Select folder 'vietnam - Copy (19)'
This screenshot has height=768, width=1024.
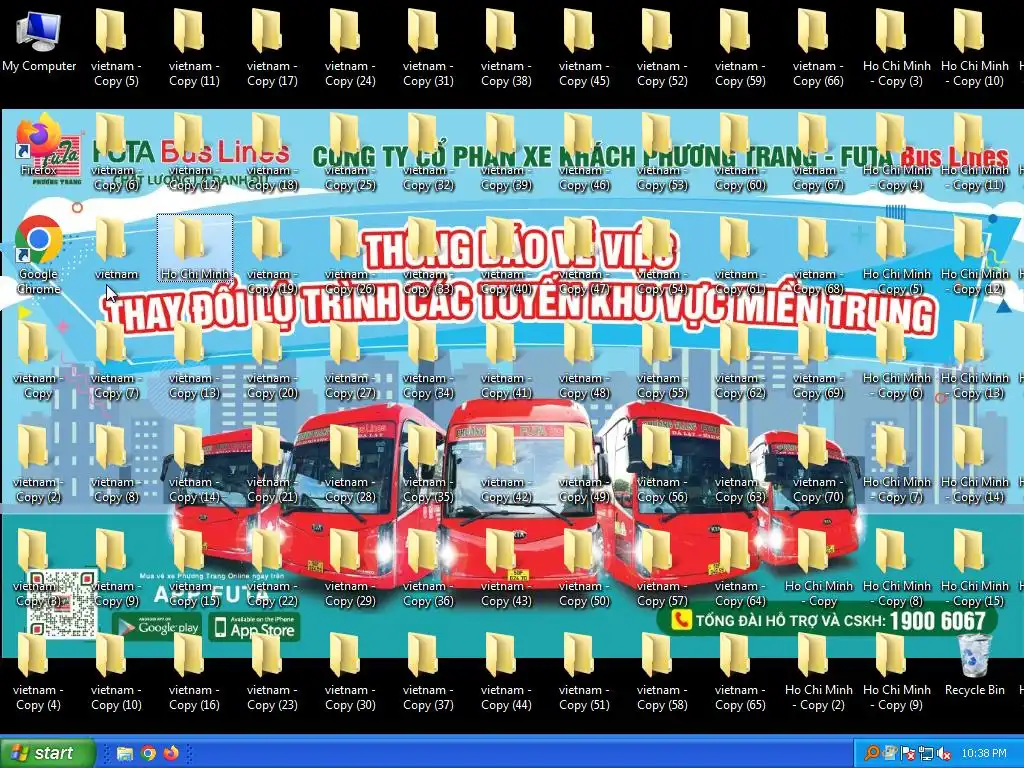272,257
